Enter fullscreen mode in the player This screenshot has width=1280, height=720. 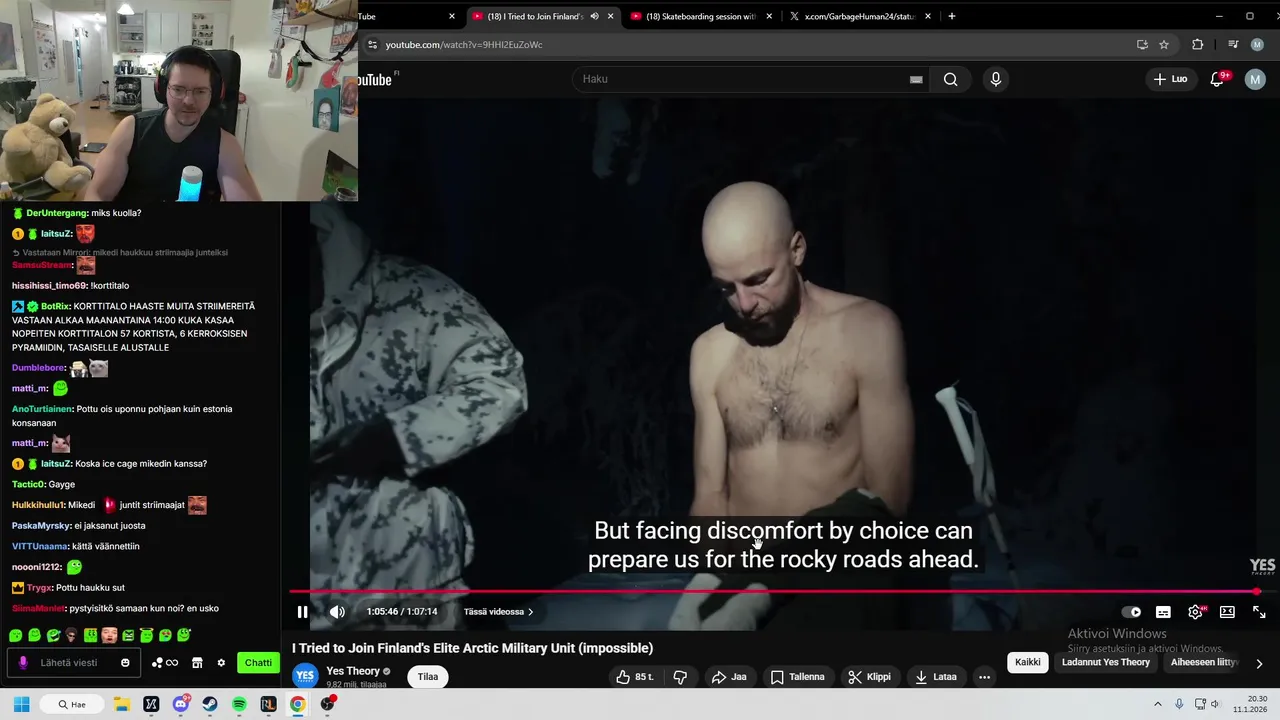point(1259,612)
